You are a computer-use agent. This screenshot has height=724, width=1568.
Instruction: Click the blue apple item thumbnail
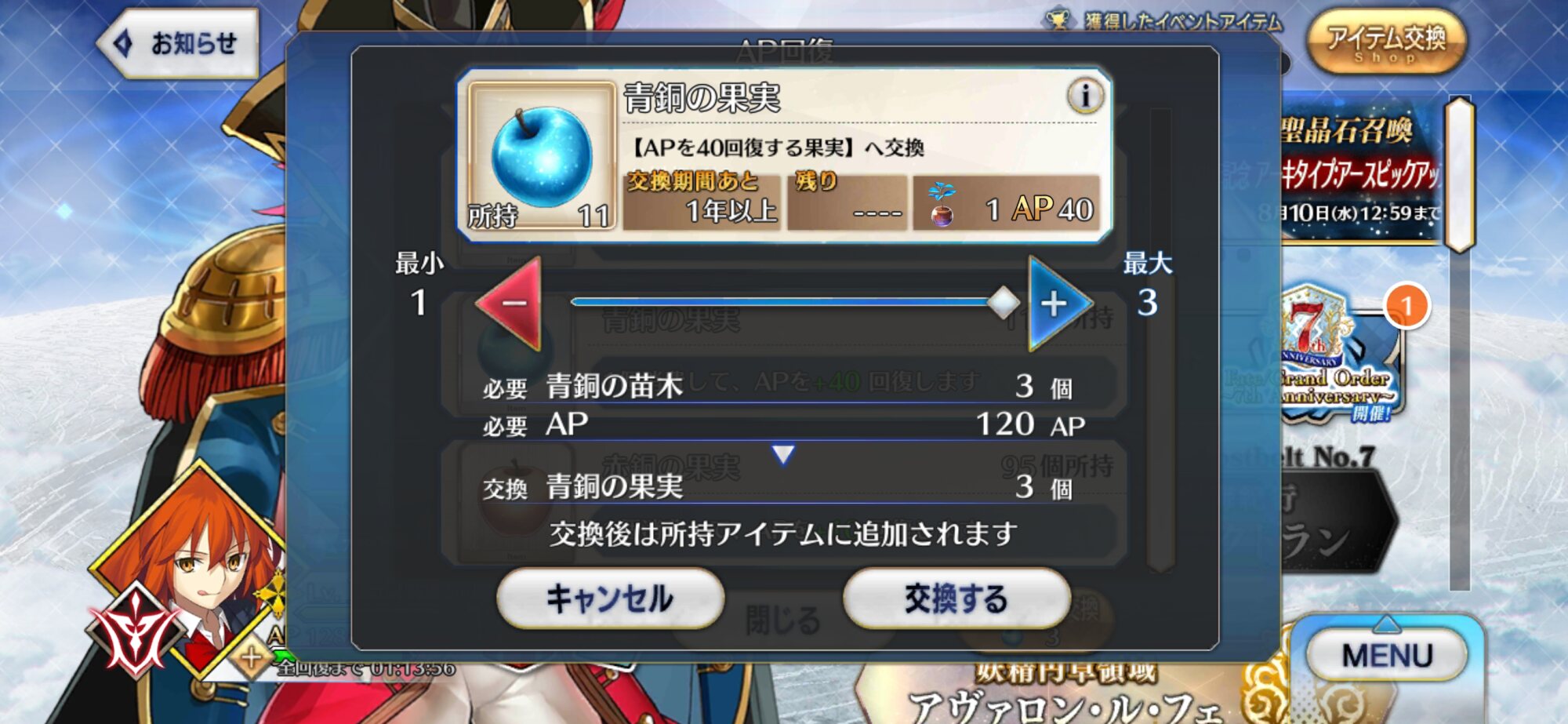(x=541, y=155)
